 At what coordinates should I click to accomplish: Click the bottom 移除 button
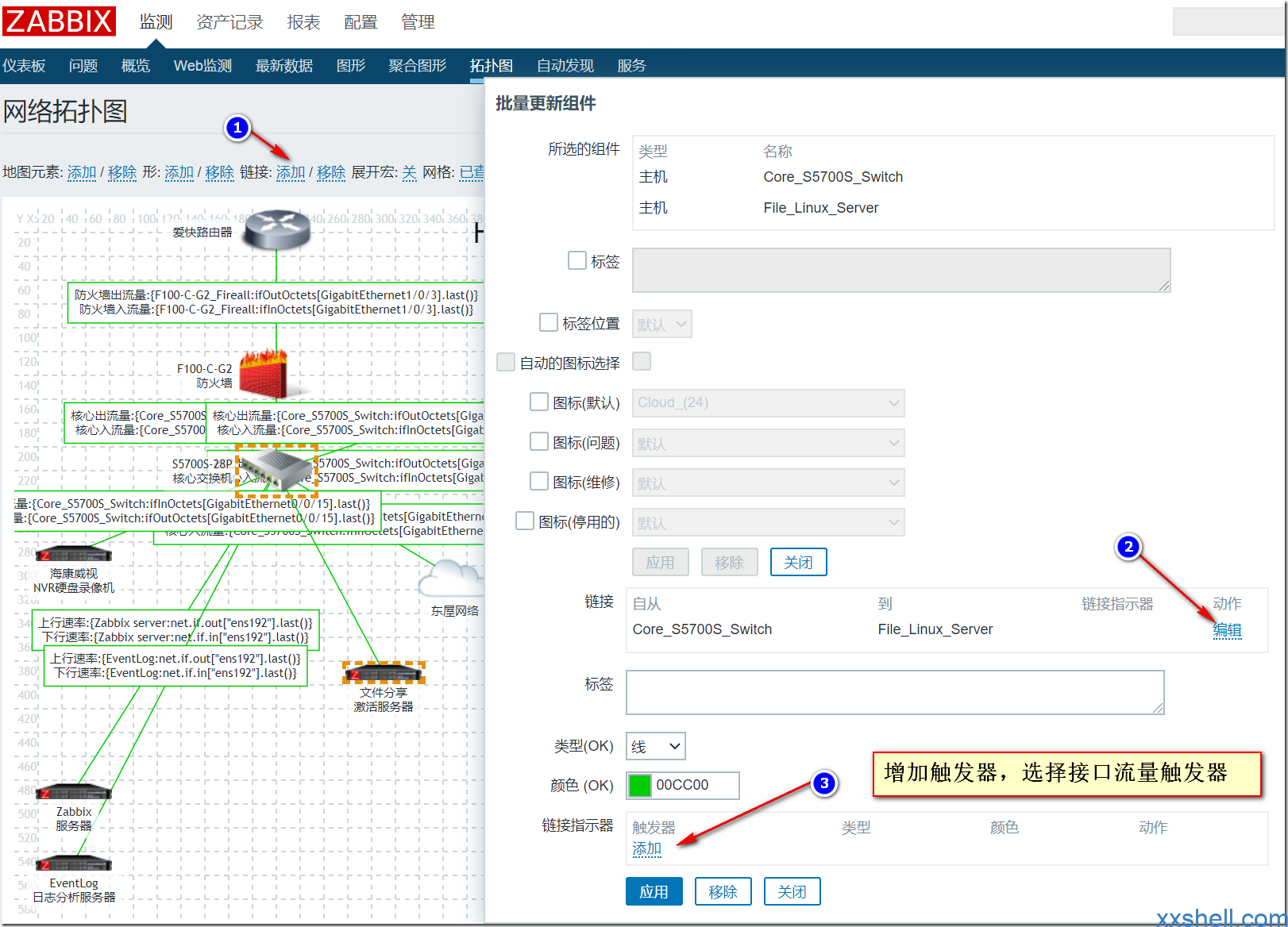tap(723, 891)
